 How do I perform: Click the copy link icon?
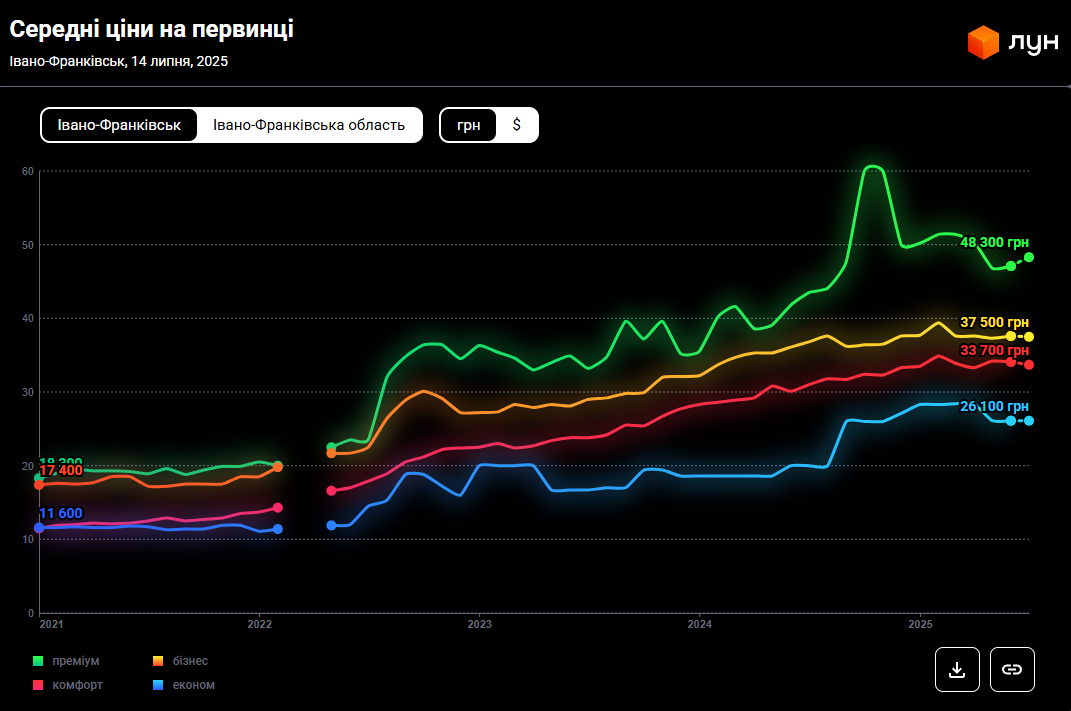tap(1012, 669)
